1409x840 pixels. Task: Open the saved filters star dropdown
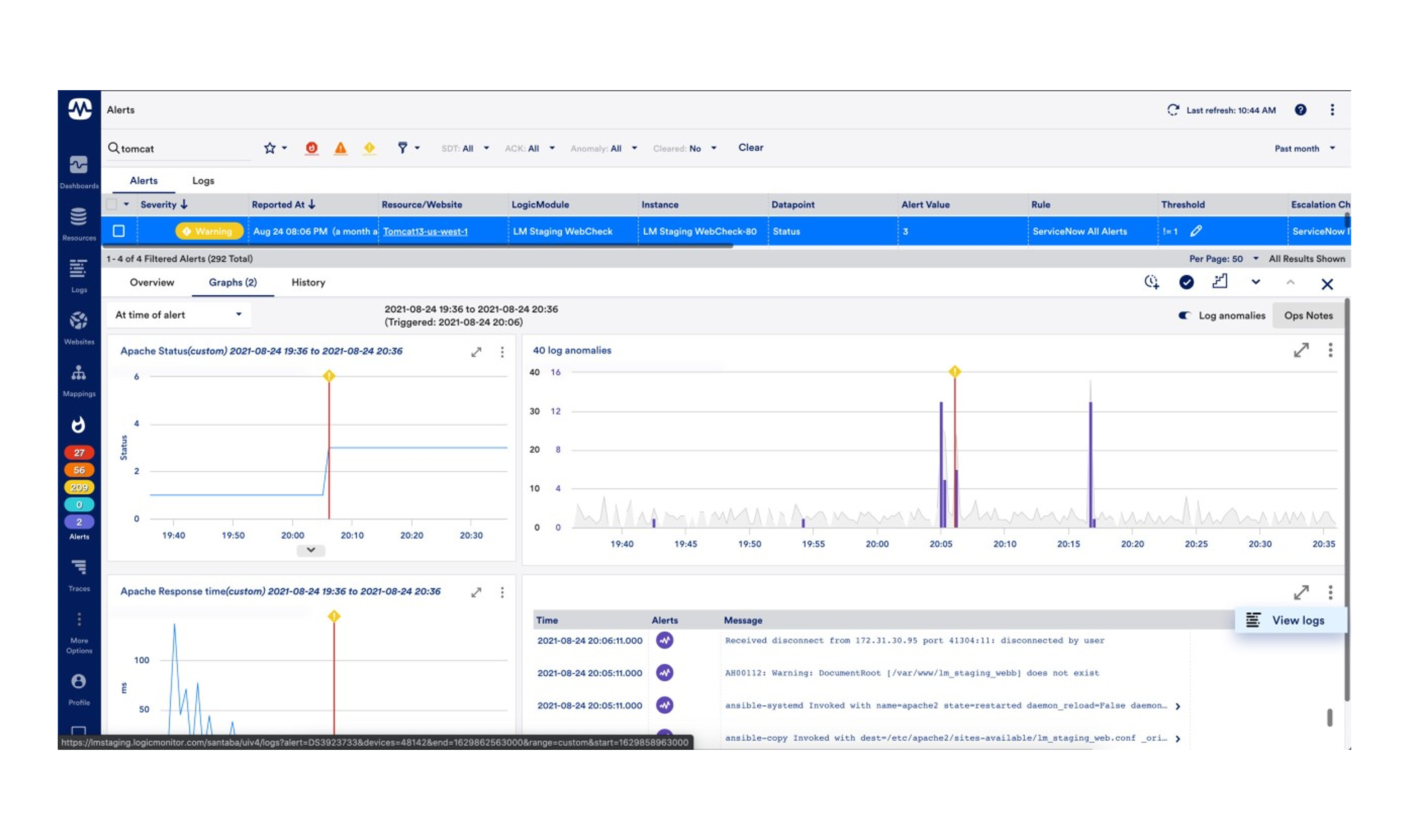[x=275, y=148]
